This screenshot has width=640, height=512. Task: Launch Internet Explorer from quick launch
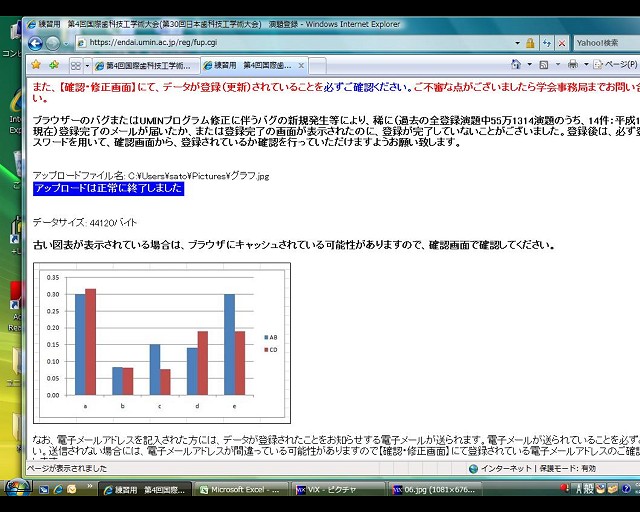tap(58, 490)
